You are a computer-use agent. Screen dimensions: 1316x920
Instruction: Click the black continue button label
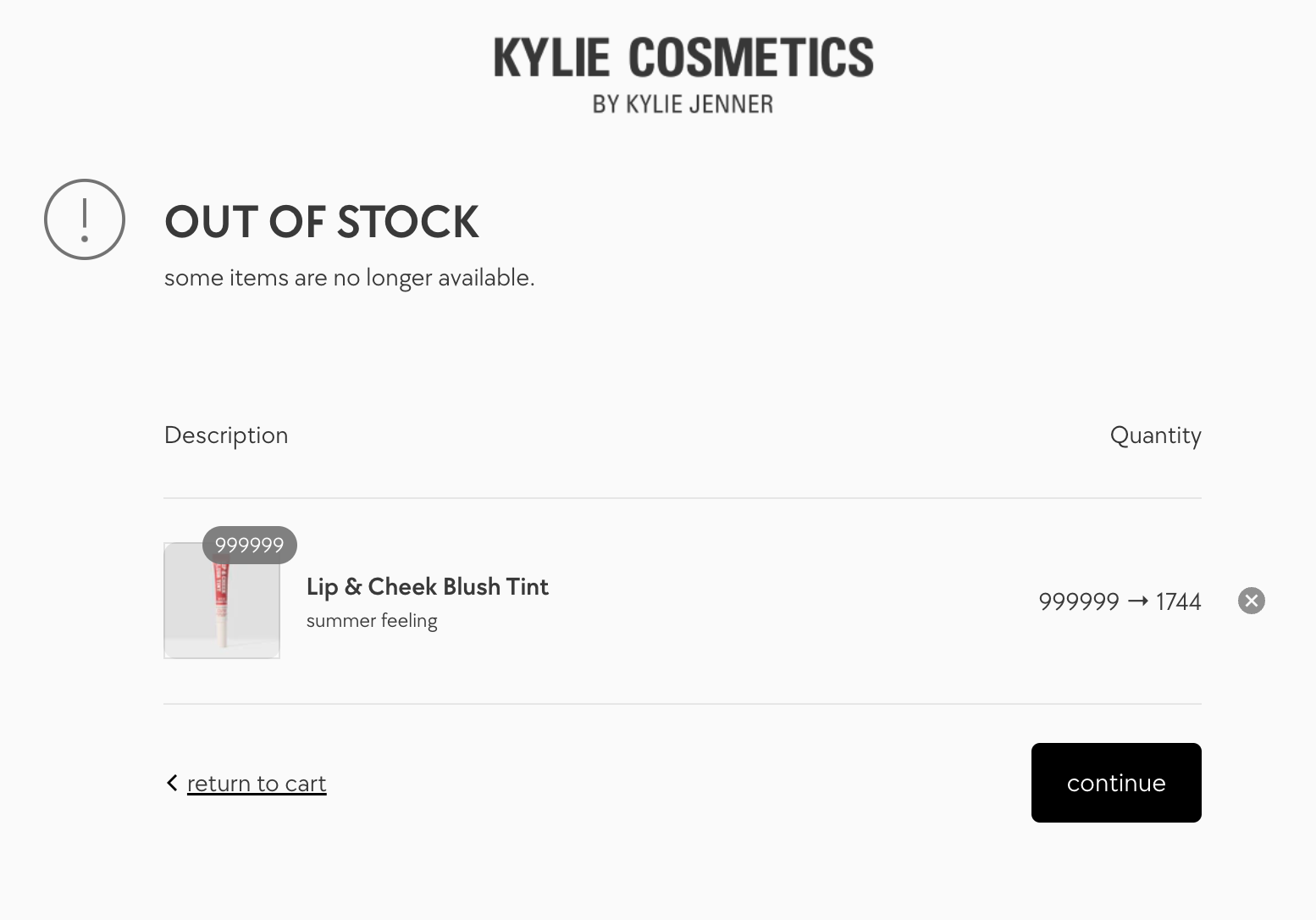click(1116, 783)
